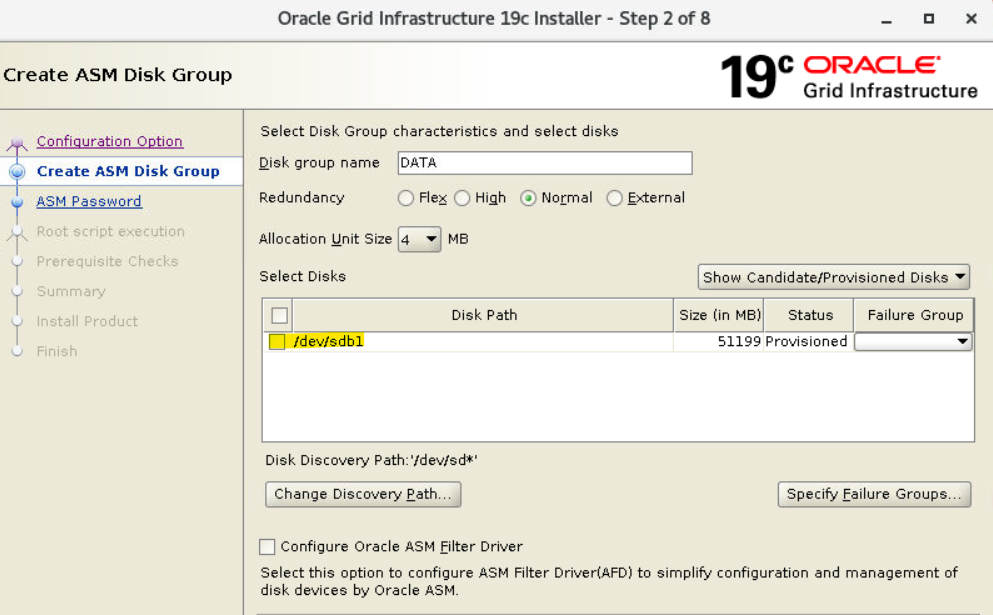Viewport: 993px width, 615px height.
Task: Go to Configuration Option step
Action: pyautogui.click(x=110, y=142)
